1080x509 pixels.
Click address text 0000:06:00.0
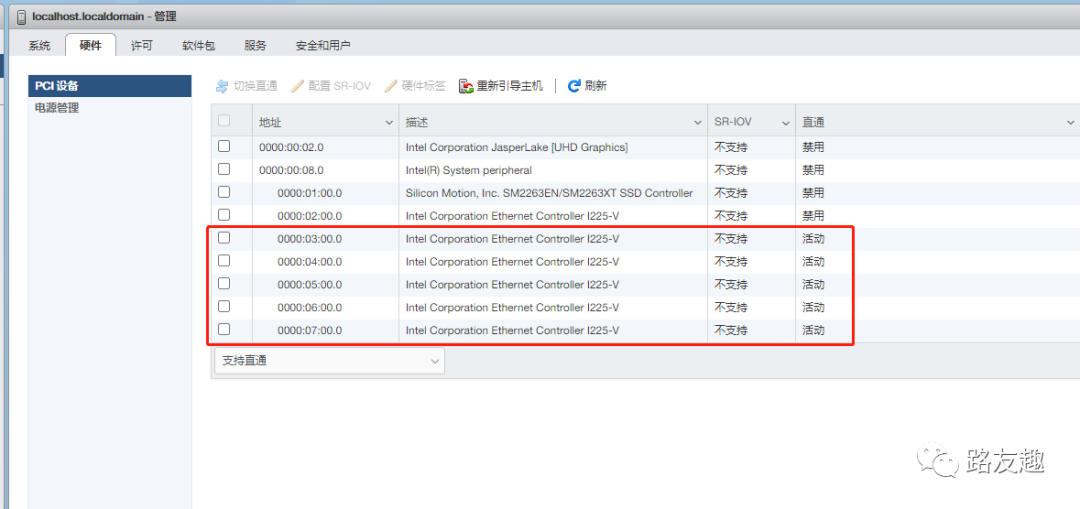pyautogui.click(x=309, y=307)
